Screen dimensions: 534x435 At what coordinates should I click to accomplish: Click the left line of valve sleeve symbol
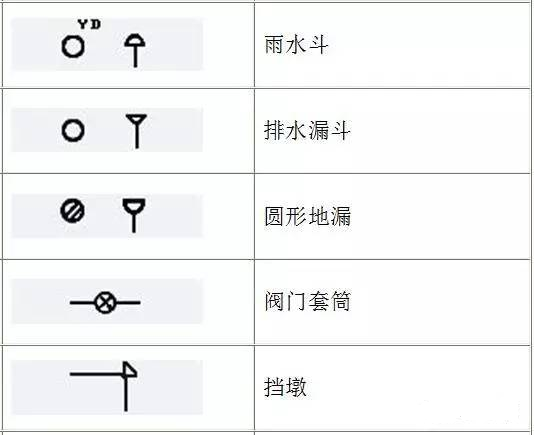click(82, 302)
